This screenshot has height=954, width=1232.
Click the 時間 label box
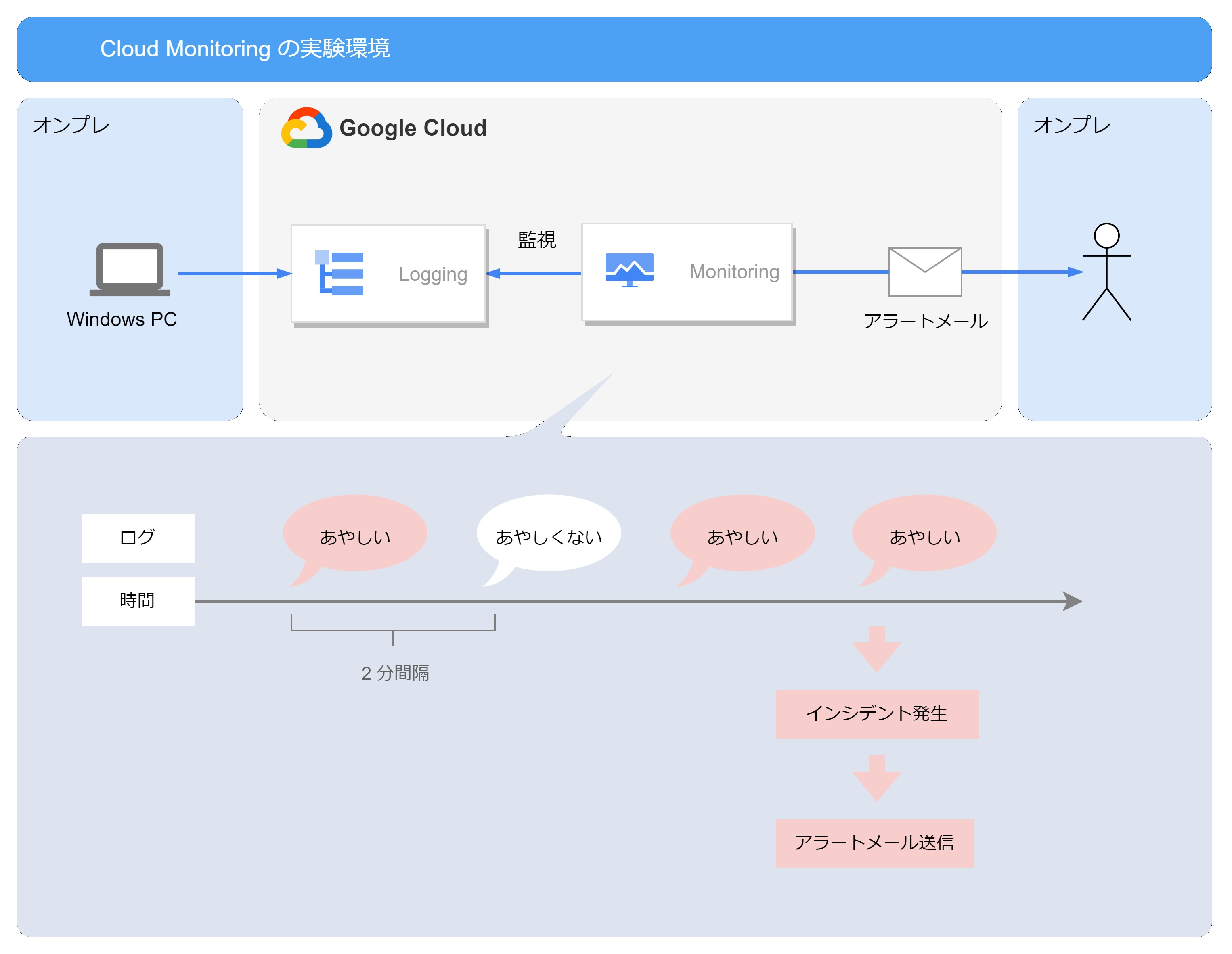click(138, 601)
